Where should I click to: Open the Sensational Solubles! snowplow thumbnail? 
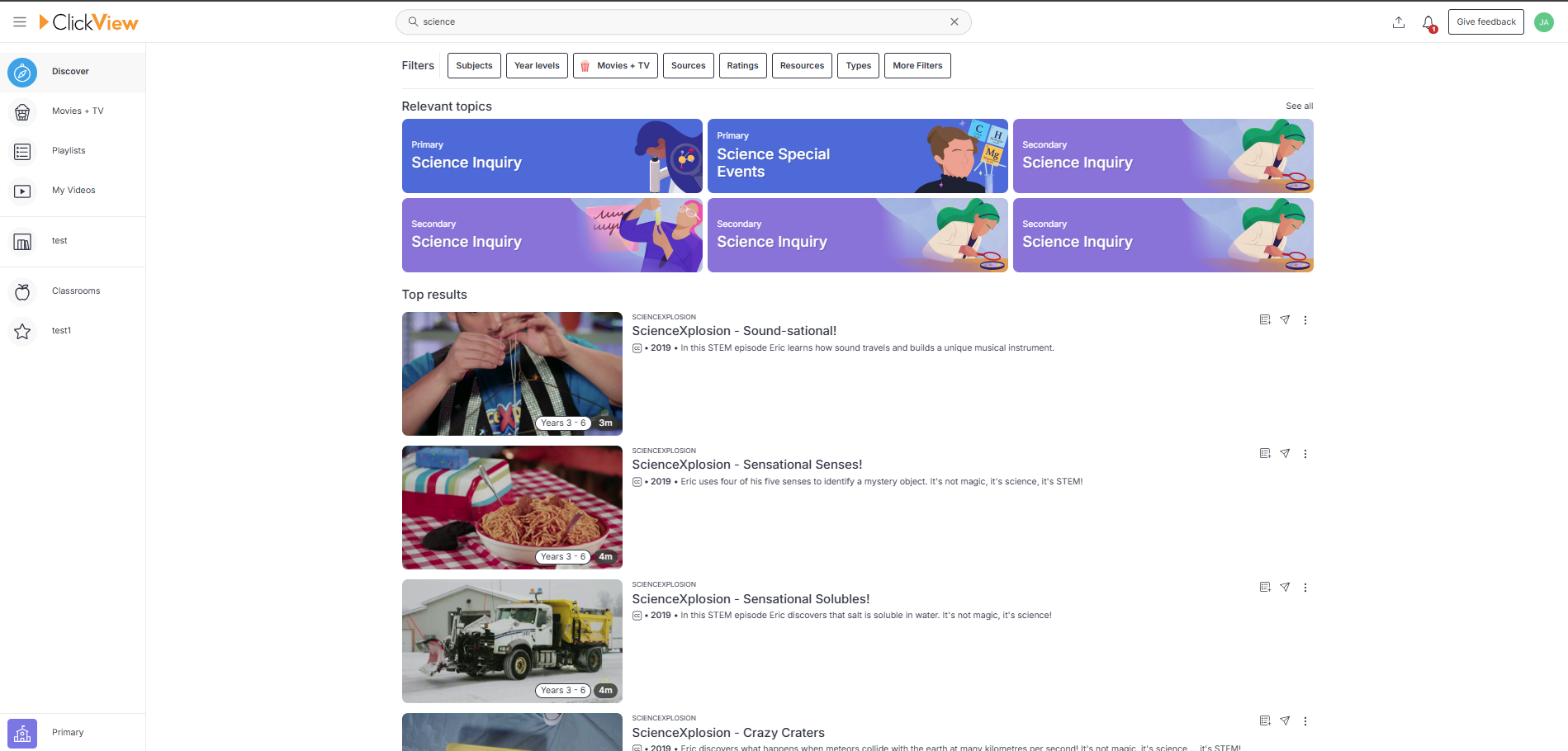(x=512, y=641)
